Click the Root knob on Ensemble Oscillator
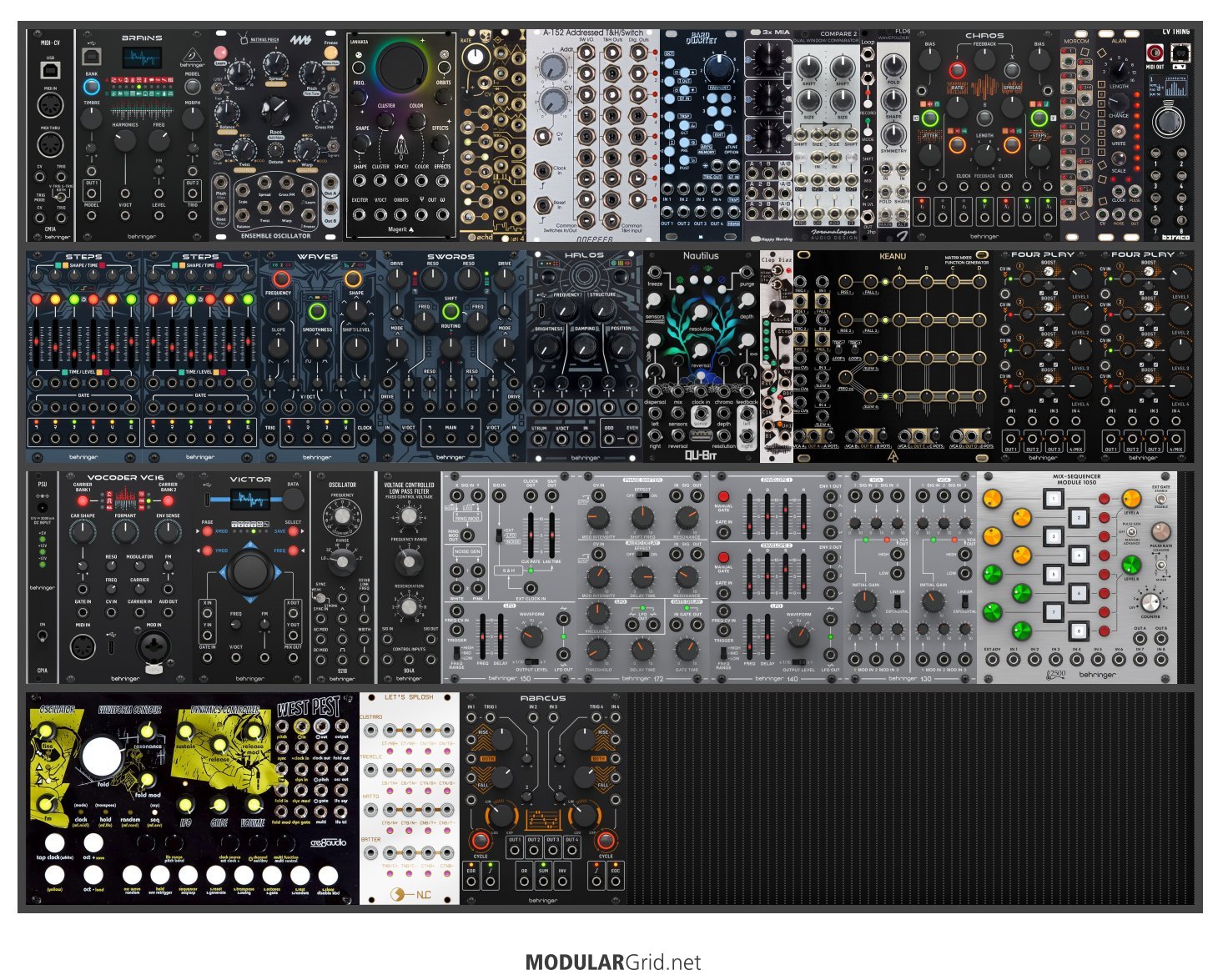Viewport: 1228px width, 980px height. coord(274,109)
